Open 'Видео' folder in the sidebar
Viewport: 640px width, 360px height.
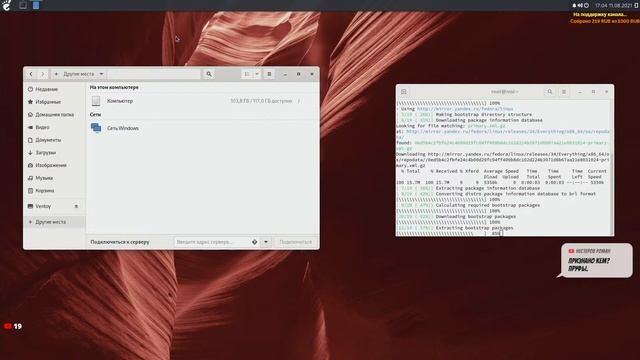(x=54, y=127)
